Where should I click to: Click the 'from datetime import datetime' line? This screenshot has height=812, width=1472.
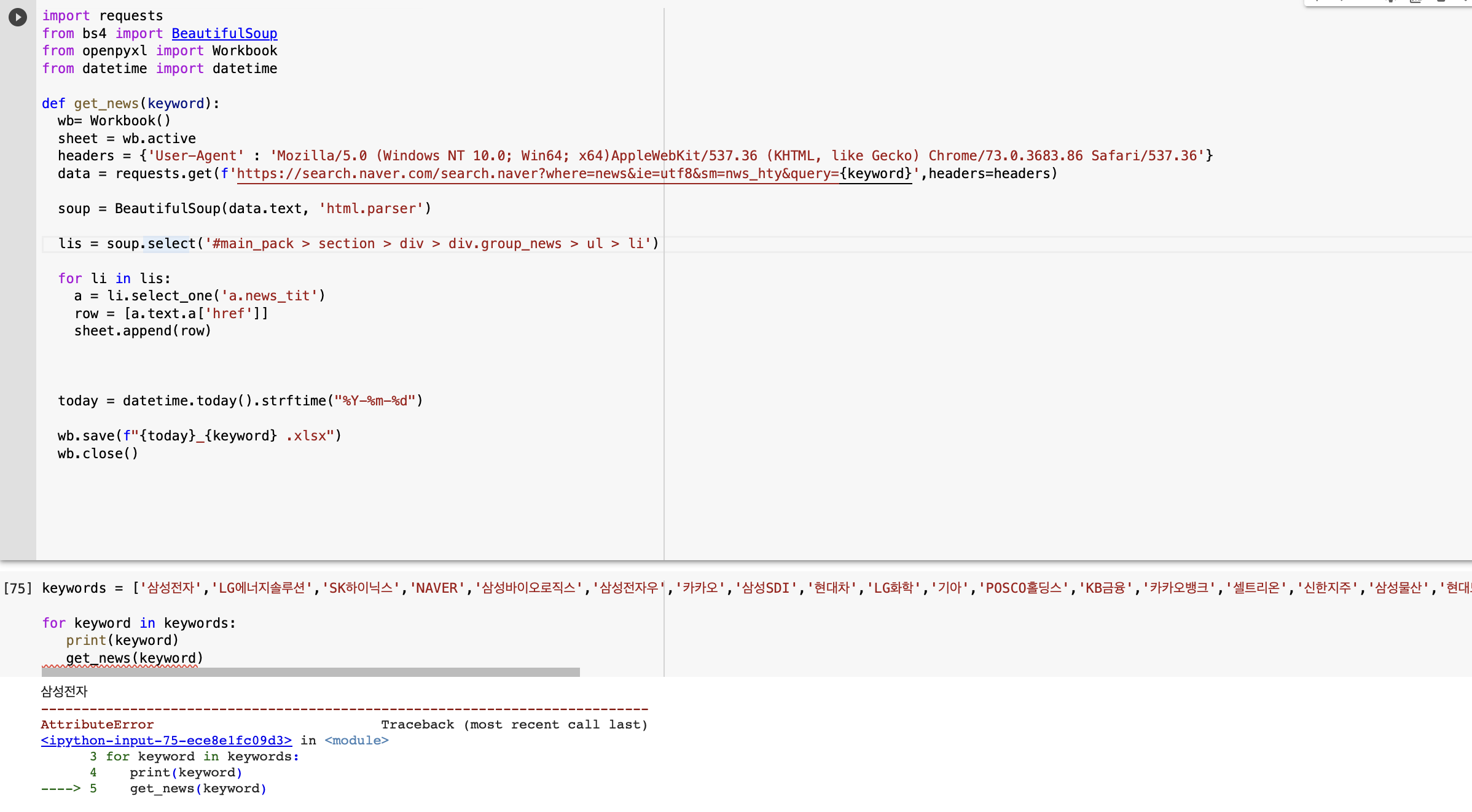(160, 69)
